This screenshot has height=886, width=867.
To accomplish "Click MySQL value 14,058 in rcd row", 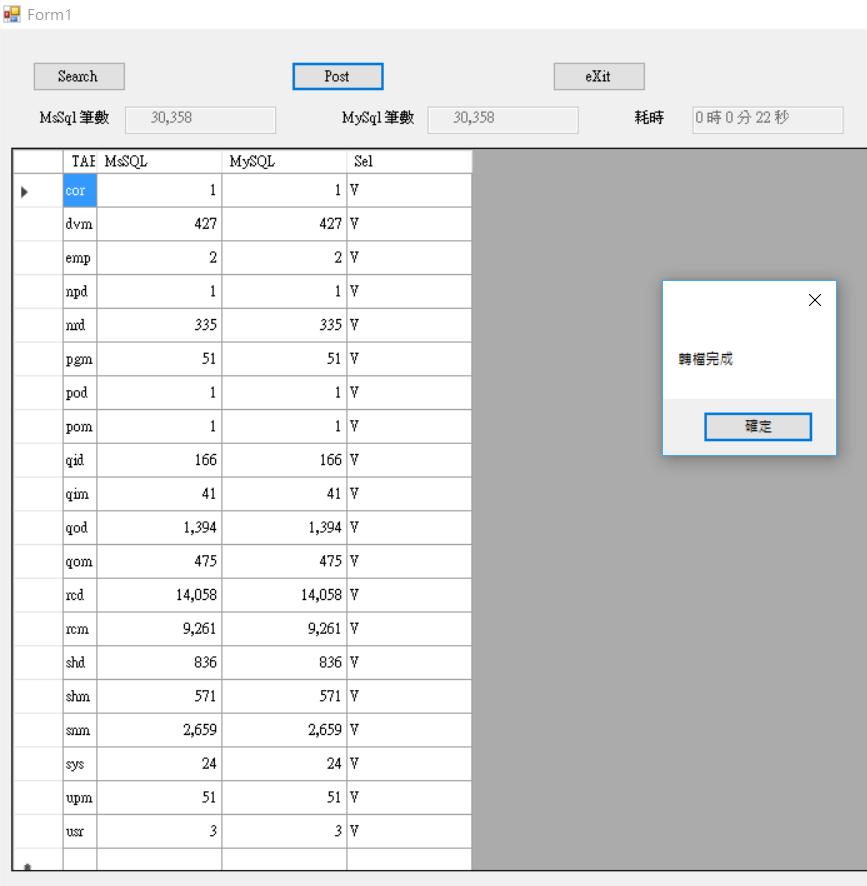I will (x=284, y=595).
